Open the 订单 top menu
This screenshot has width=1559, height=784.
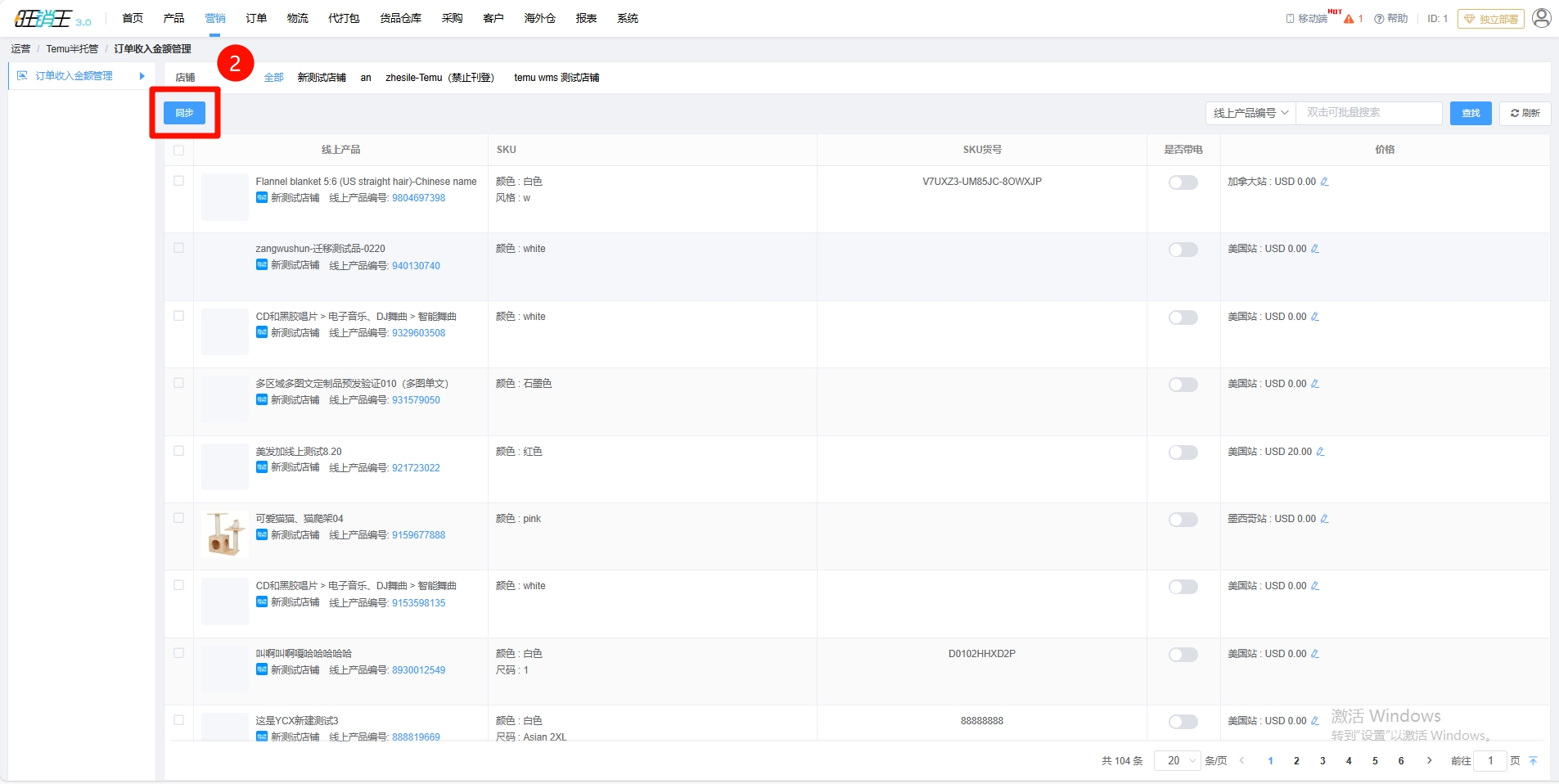(x=256, y=18)
